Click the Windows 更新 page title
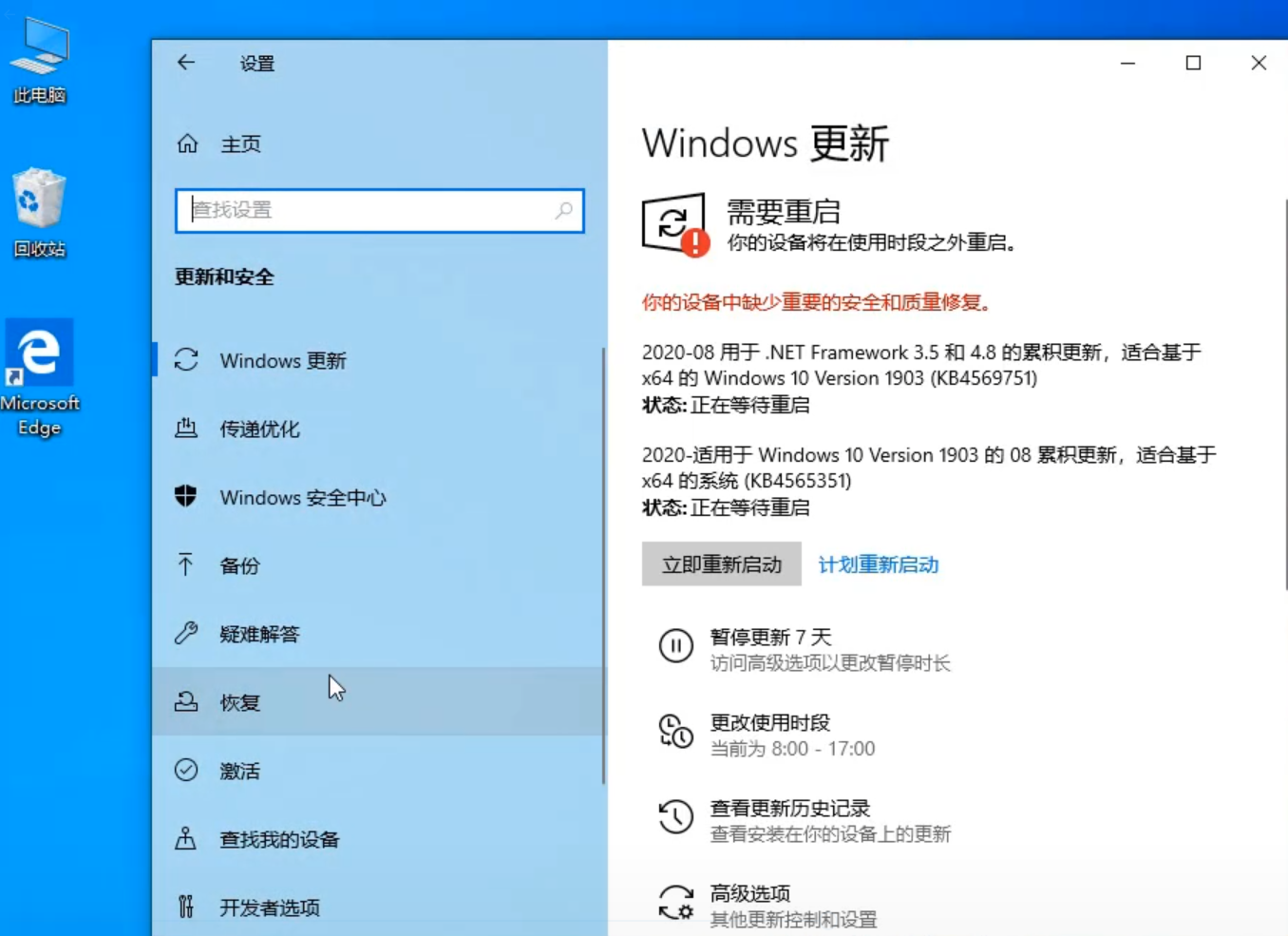 pos(766,143)
